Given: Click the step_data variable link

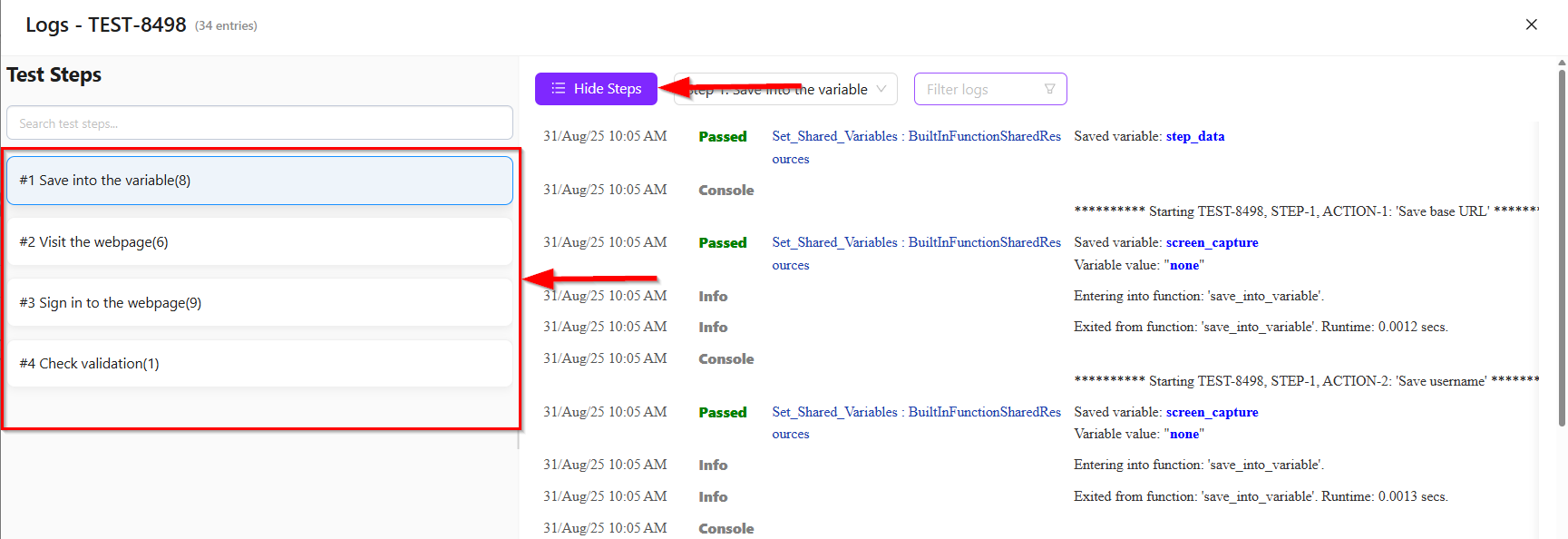Looking at the screenshot, I should (1194, 136).
